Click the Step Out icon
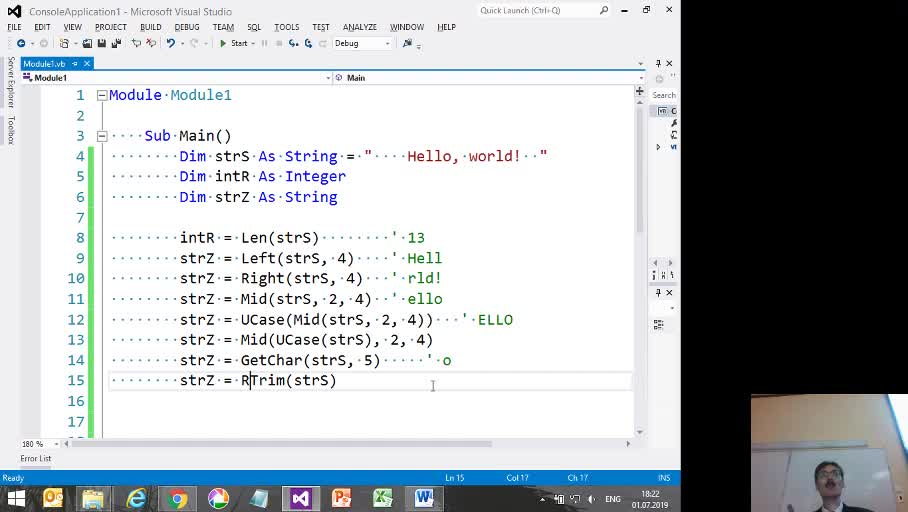Viewport: 908px width, 512px height. tap(323, 43)
